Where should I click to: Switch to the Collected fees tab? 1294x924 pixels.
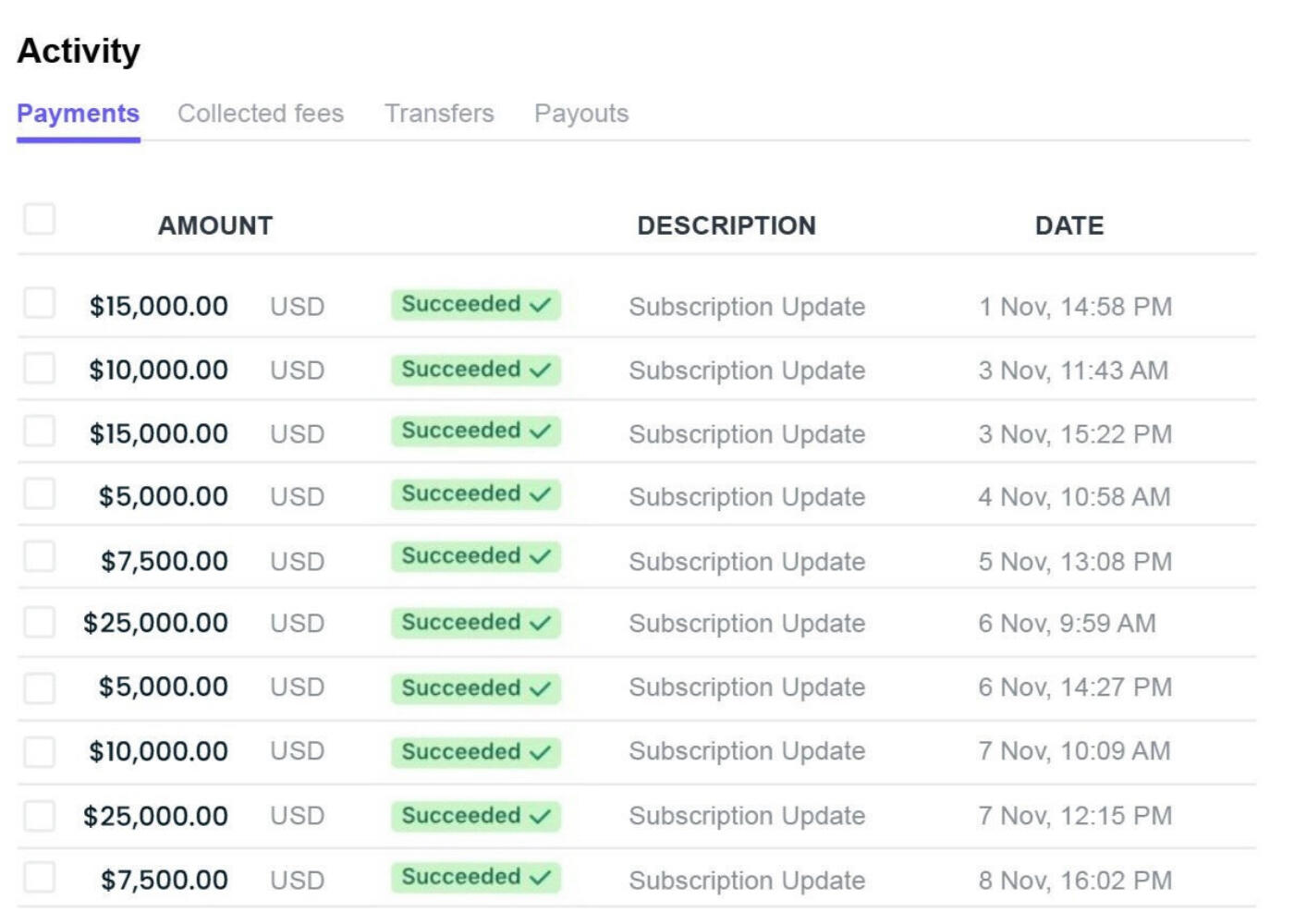[x=261, y=114]
